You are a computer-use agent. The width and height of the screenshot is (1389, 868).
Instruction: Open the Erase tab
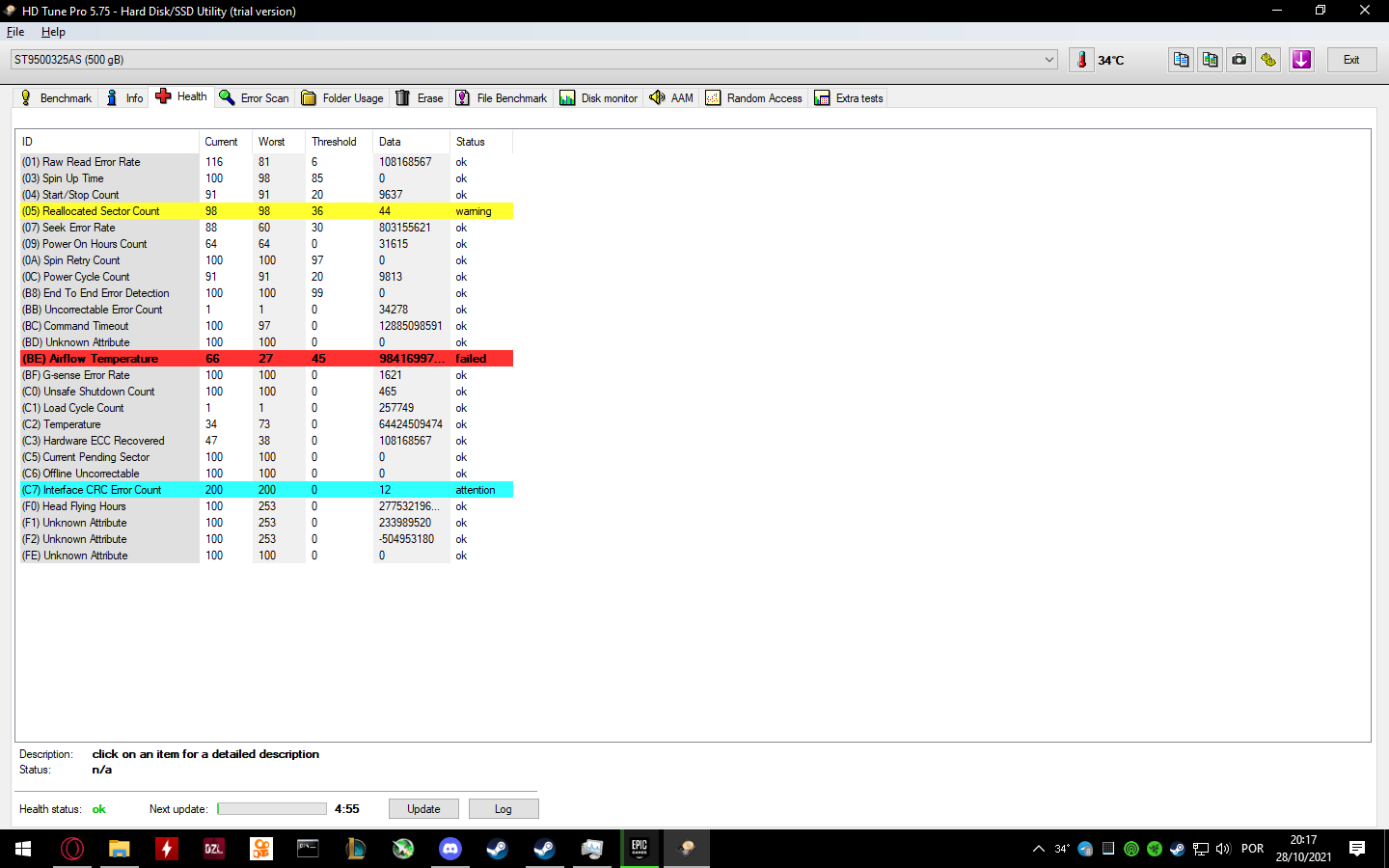(420, 98)
